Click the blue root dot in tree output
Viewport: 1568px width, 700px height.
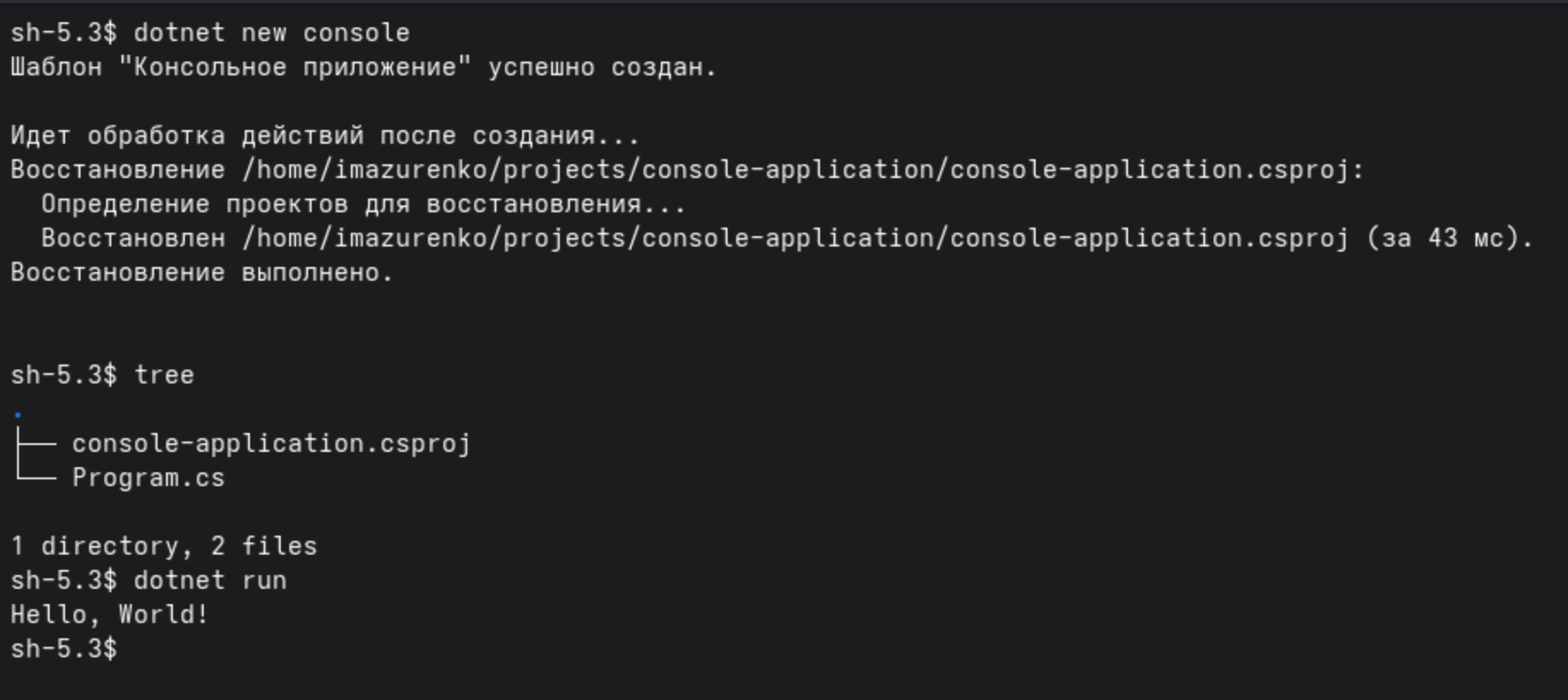click(17, 415)
